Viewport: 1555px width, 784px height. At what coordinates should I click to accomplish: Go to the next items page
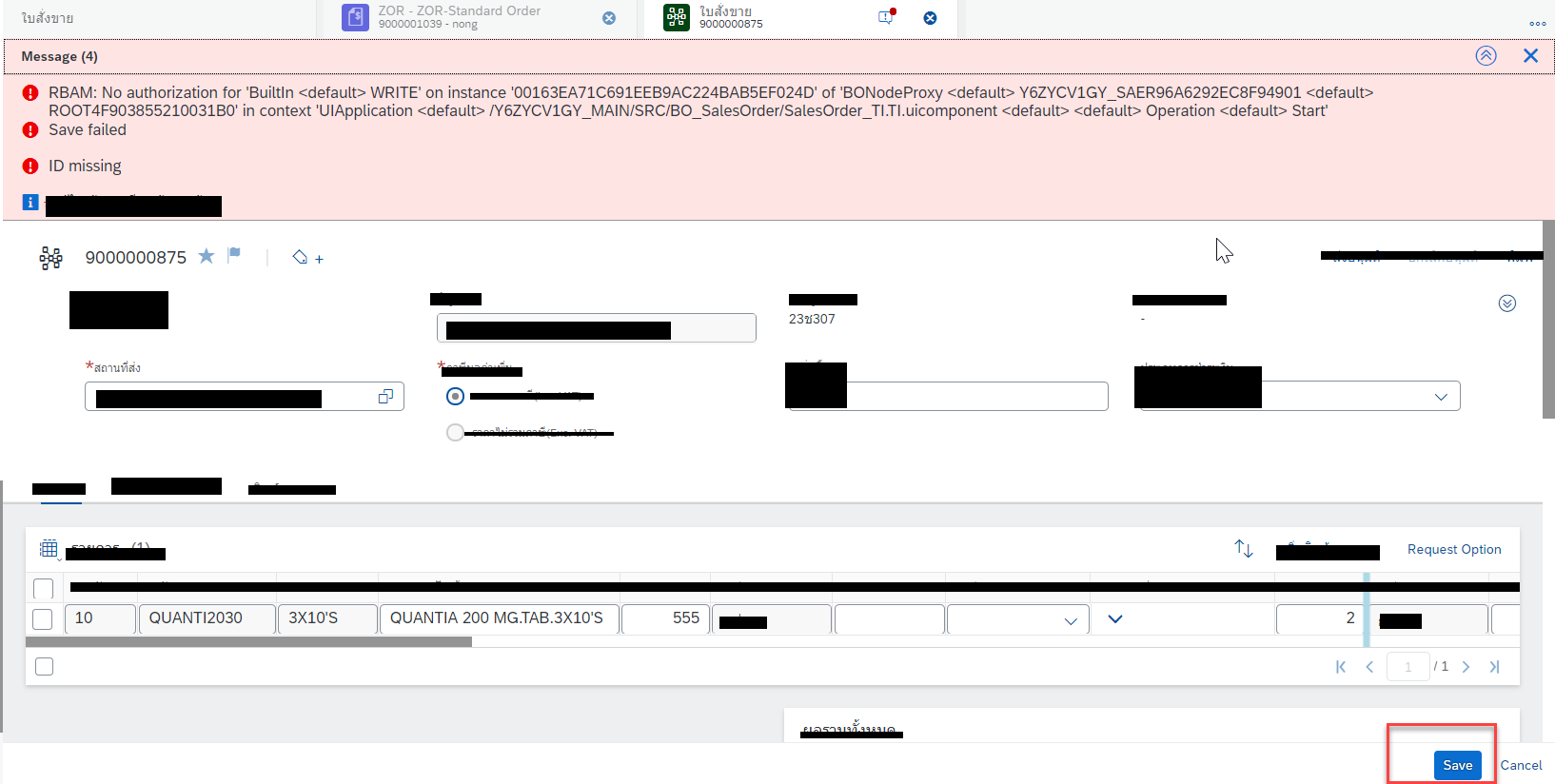[1466, 667]
